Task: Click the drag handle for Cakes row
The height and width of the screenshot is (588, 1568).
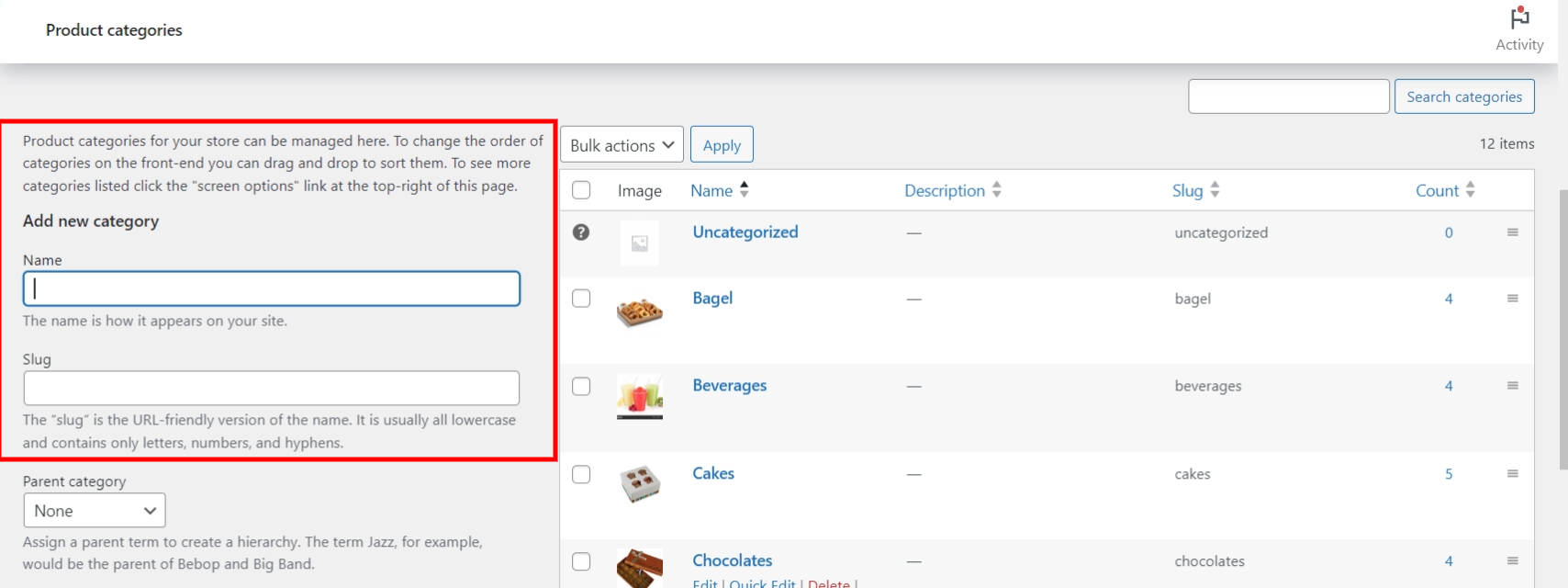Action: (1512, 474)
